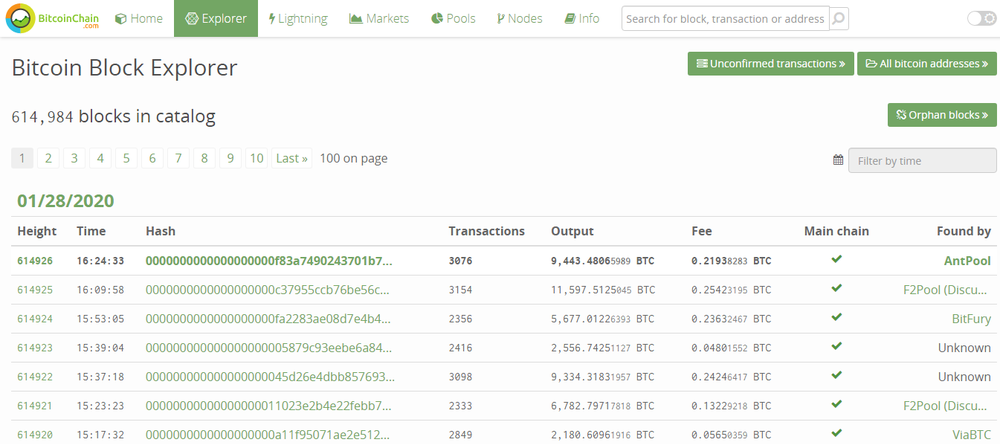Select the Explorer tab
Screen dimensions: 1000x444
click(216, 18)
